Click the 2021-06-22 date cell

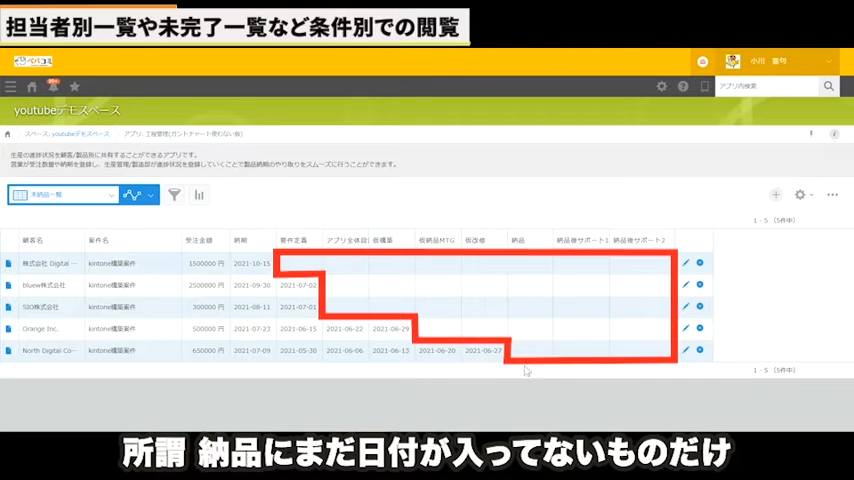click(x=345, y=329)
